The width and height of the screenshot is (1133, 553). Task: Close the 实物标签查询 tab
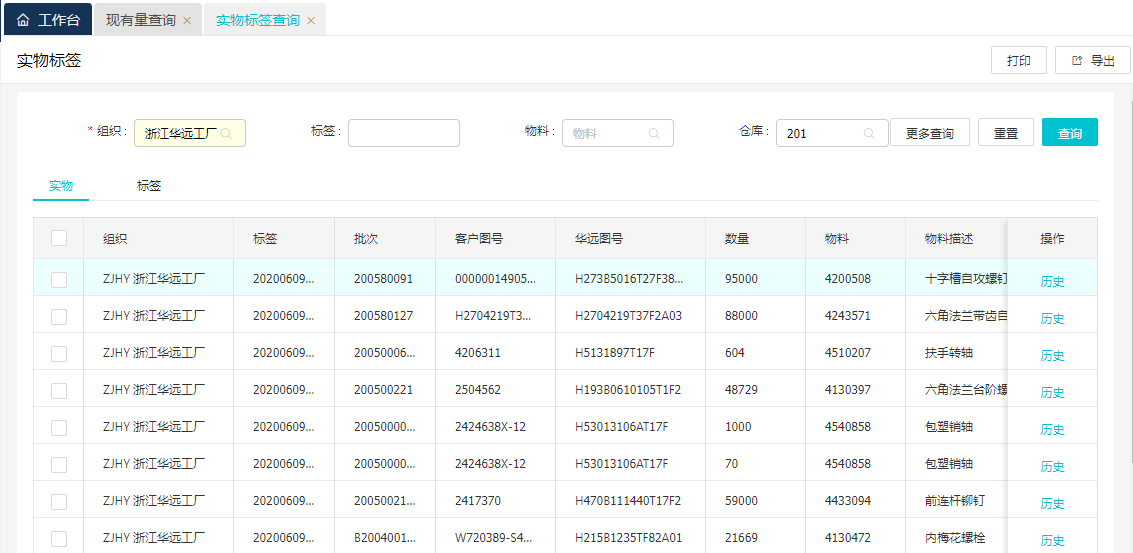(x=311, y=21)
